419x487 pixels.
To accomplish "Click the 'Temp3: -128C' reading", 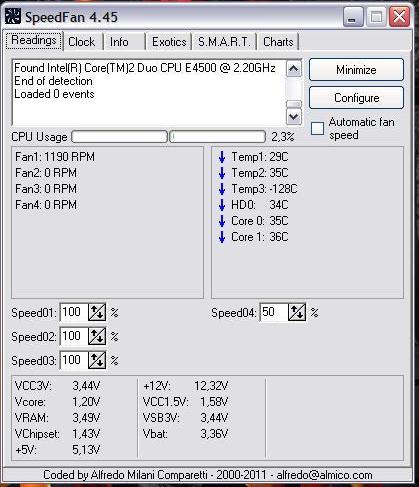I will coord(264,189).
